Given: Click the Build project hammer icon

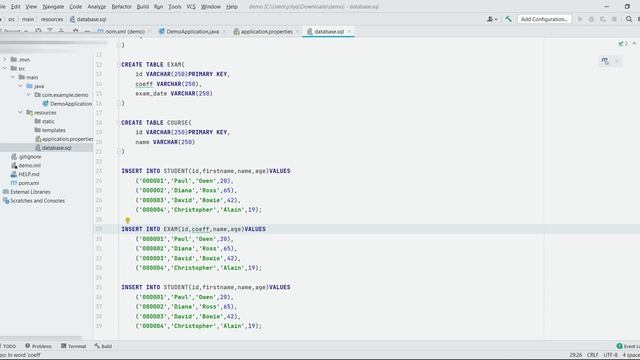Looking at the screenshot, I should 508,19.
